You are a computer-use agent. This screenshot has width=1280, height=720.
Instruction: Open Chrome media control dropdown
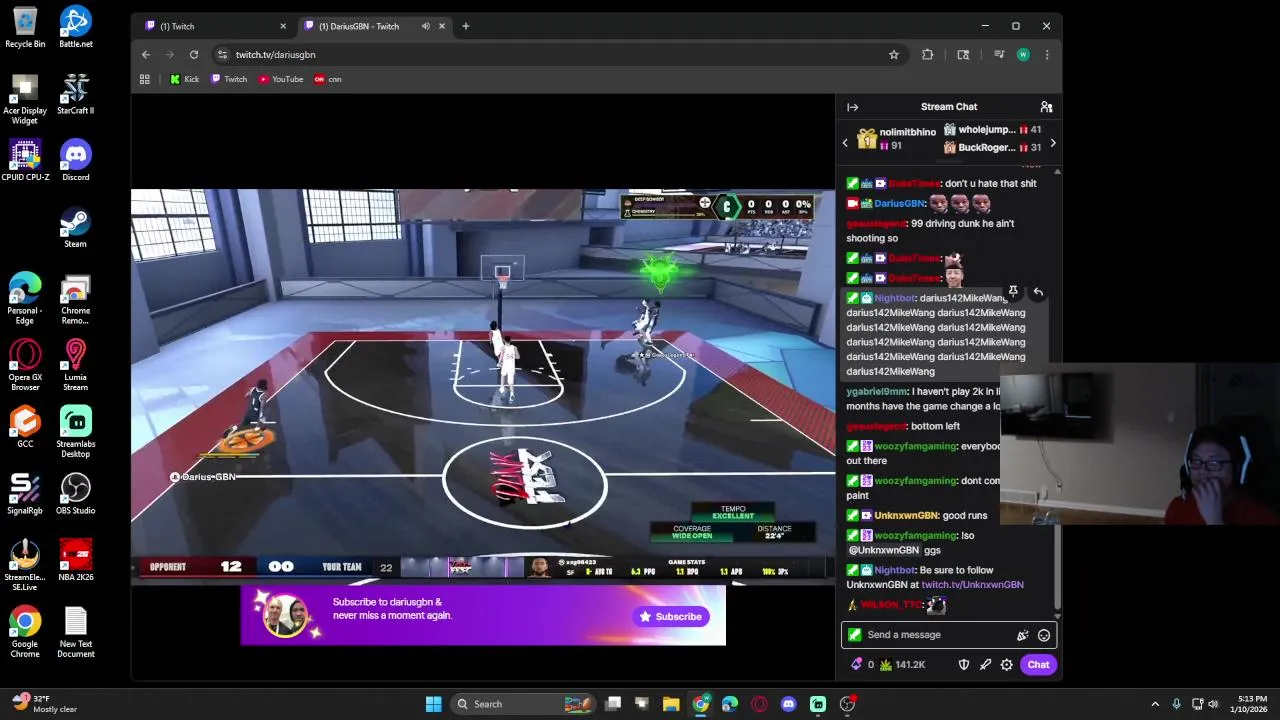coord(998,55)
